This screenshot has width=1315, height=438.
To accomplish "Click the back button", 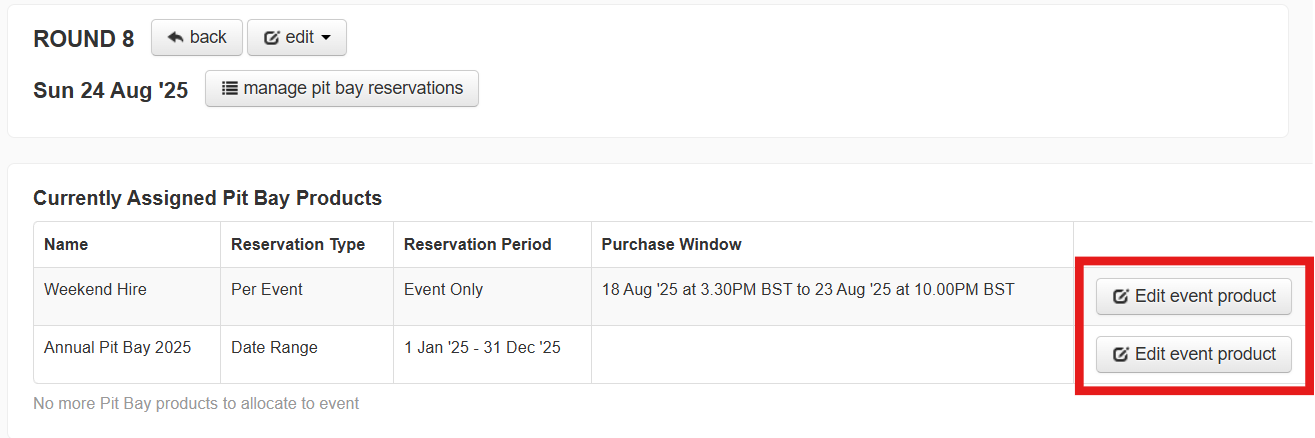I will click(x=196, y=37).
